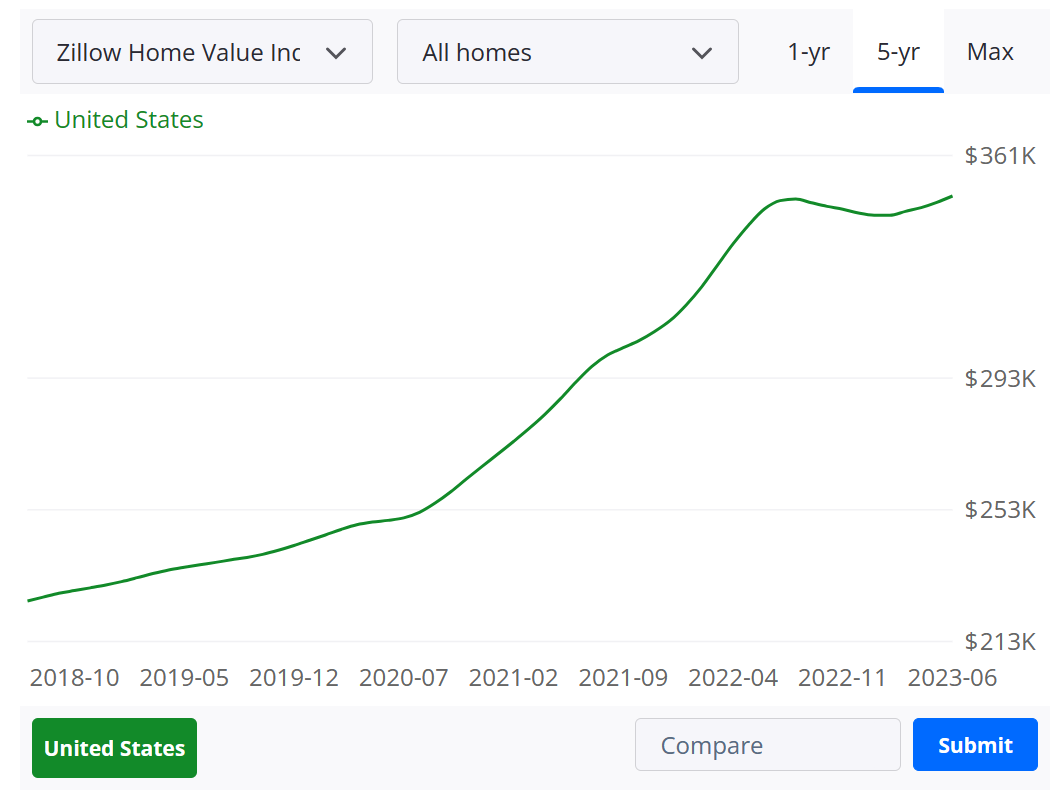Click the $361K axis label

[x=1000, y=156]
